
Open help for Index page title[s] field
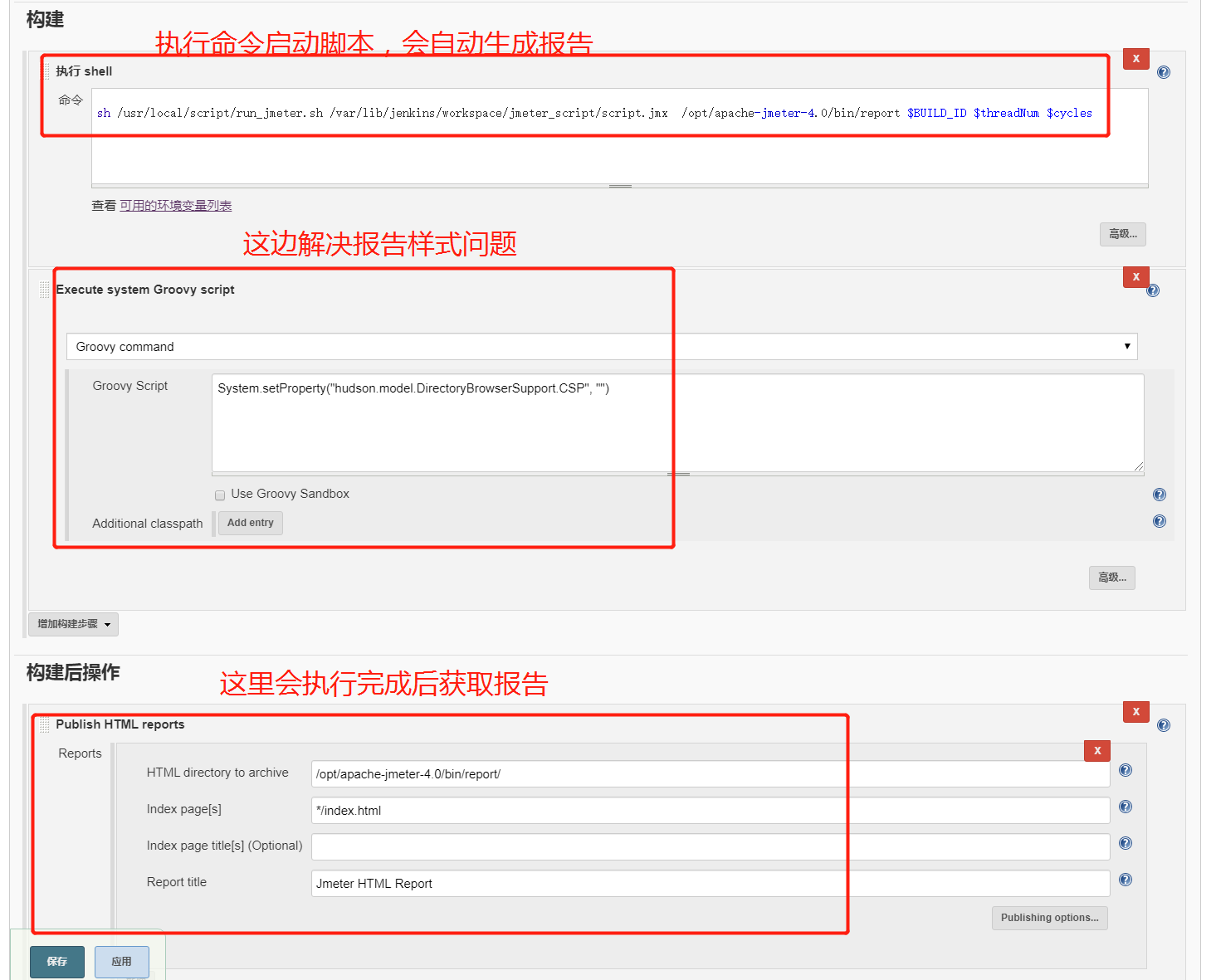1126,843
